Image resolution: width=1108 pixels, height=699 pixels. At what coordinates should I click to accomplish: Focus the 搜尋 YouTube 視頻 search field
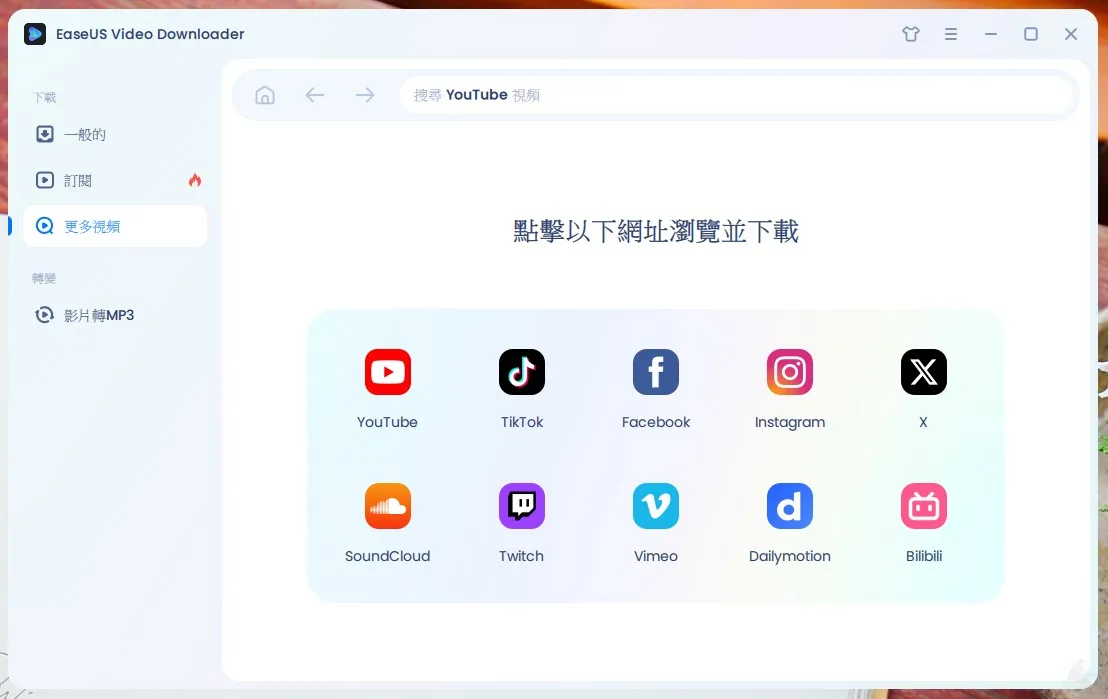(x=736, y=95)
